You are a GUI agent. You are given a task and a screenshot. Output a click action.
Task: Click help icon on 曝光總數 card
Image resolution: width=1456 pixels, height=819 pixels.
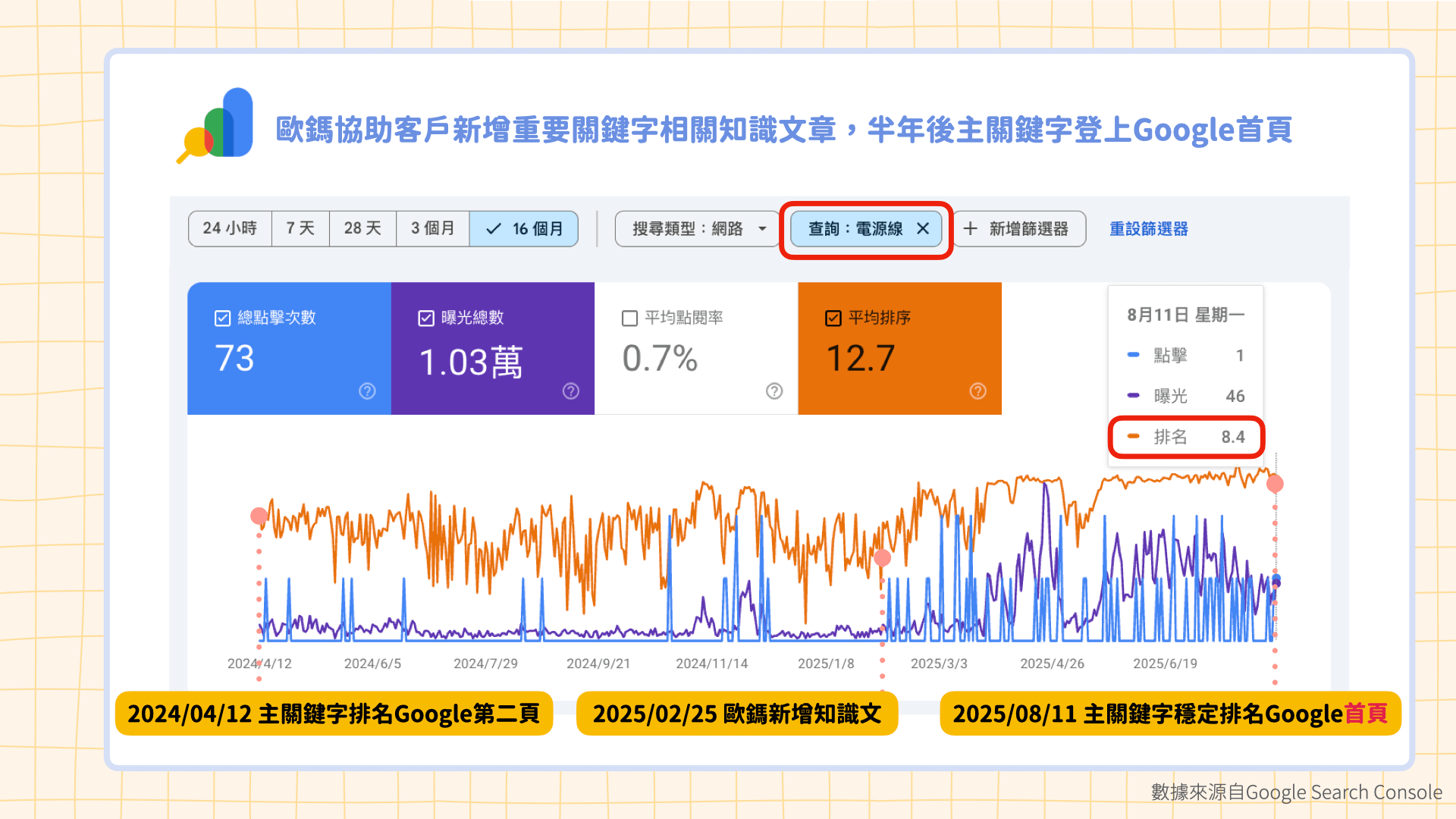point(571,391)
